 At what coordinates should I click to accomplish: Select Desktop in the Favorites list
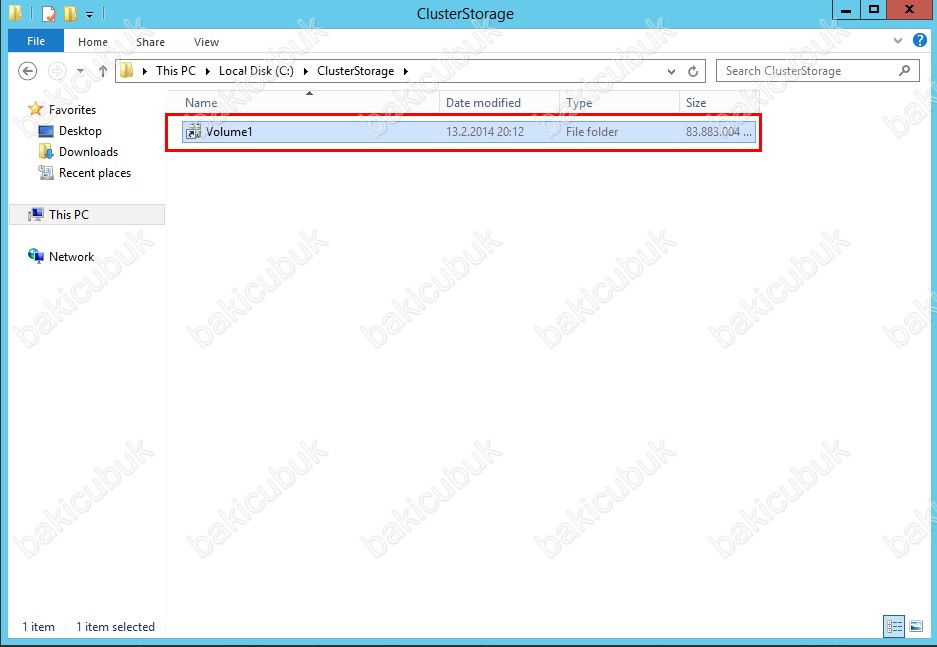click(x=80, y=131)
